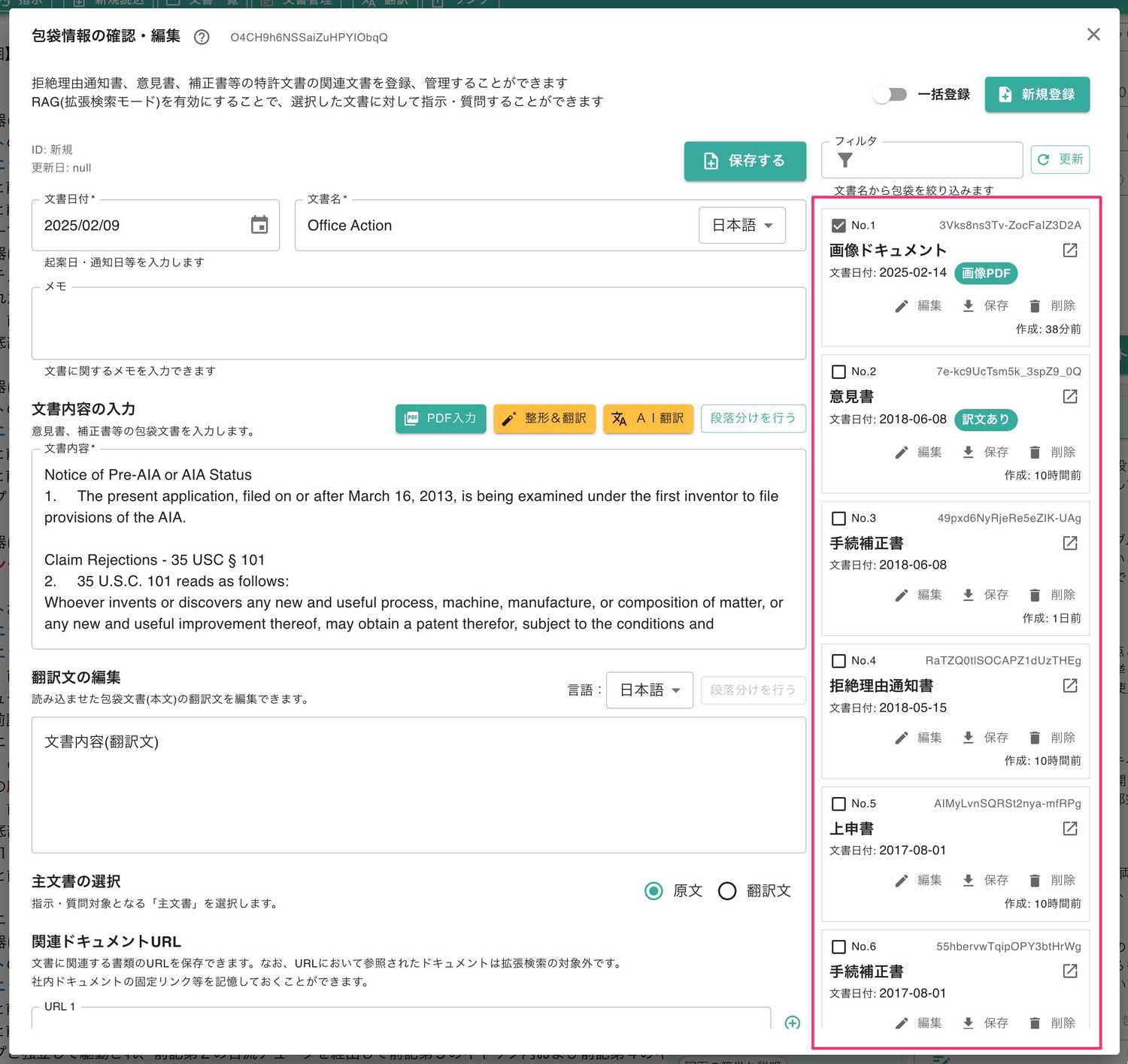The height and width of the screenshot is (1064, 1128).
Task: Click 保存 download for No.3 手続補正書
Action: pos(985,596)
